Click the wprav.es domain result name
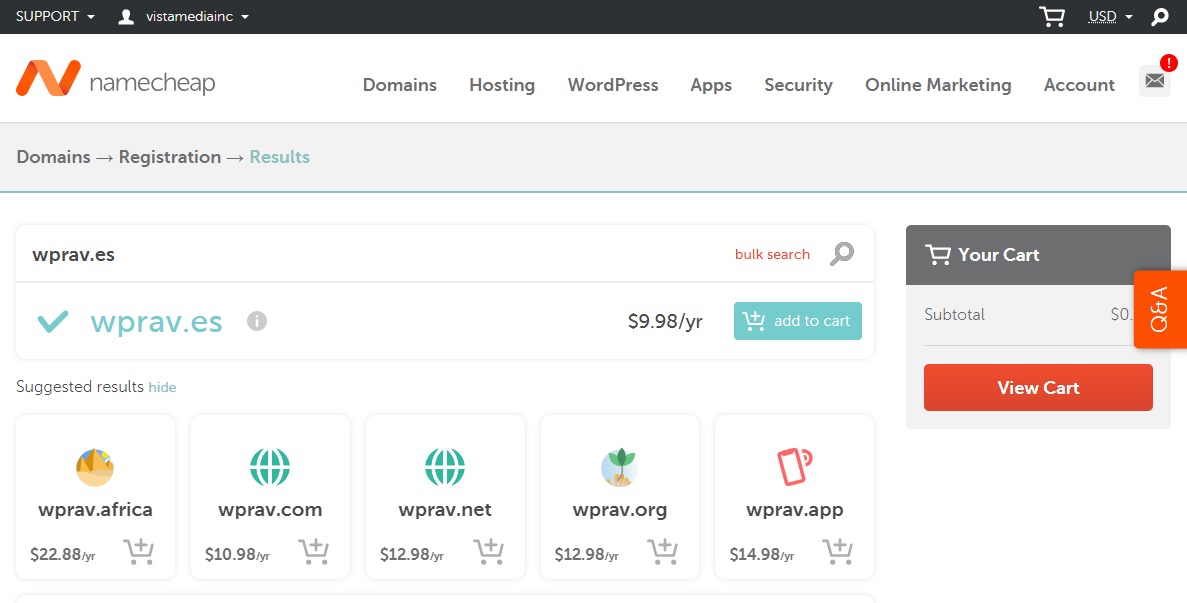This screenshot has width=1187, height=603. coord(157,322)
